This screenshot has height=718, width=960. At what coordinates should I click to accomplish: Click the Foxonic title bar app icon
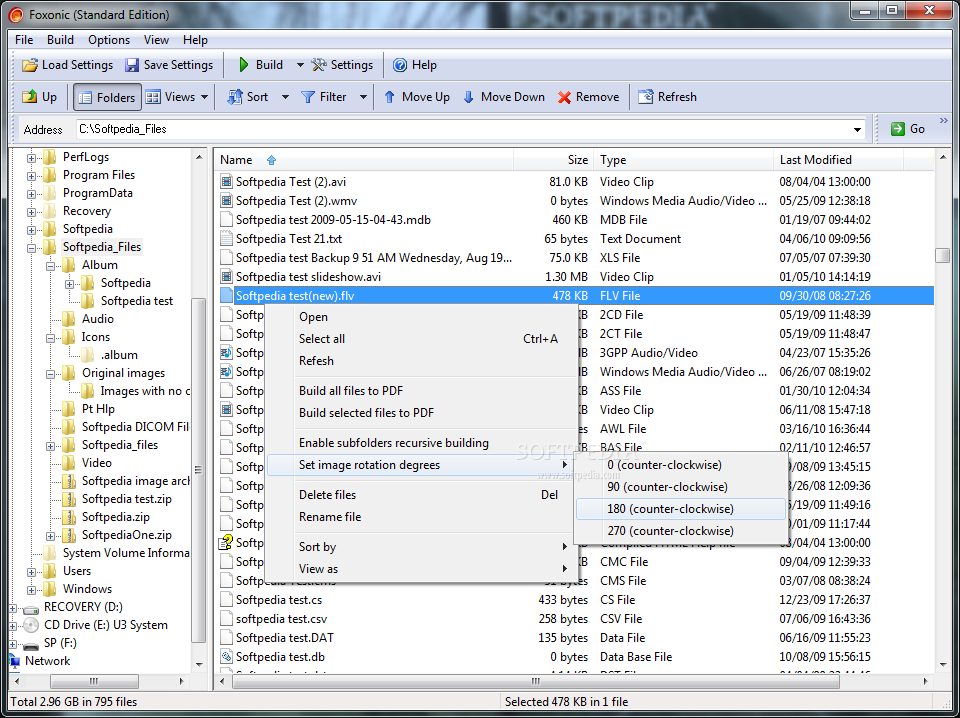tap(18, 15)
